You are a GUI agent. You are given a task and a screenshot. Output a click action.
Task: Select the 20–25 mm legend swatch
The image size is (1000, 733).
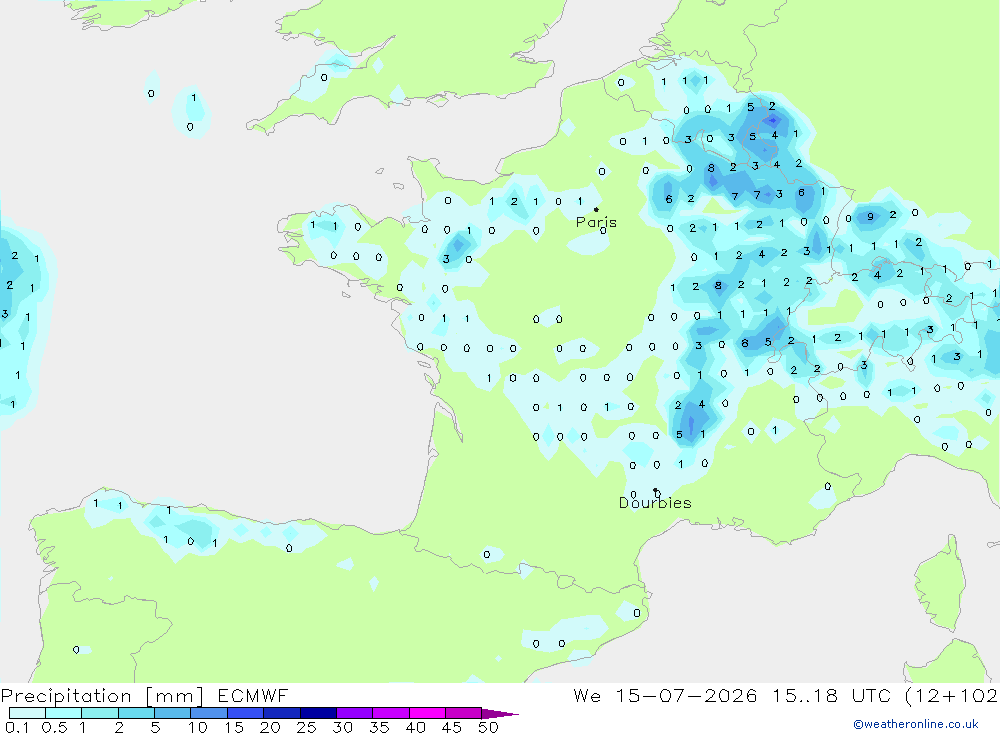(x=282, y=713)
